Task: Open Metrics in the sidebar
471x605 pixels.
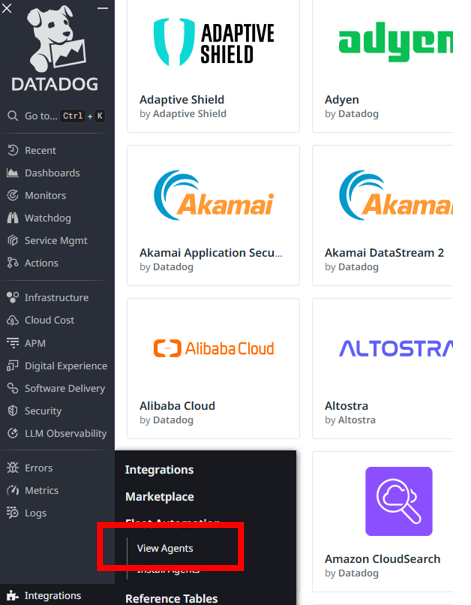Action: tap(42, 490)
